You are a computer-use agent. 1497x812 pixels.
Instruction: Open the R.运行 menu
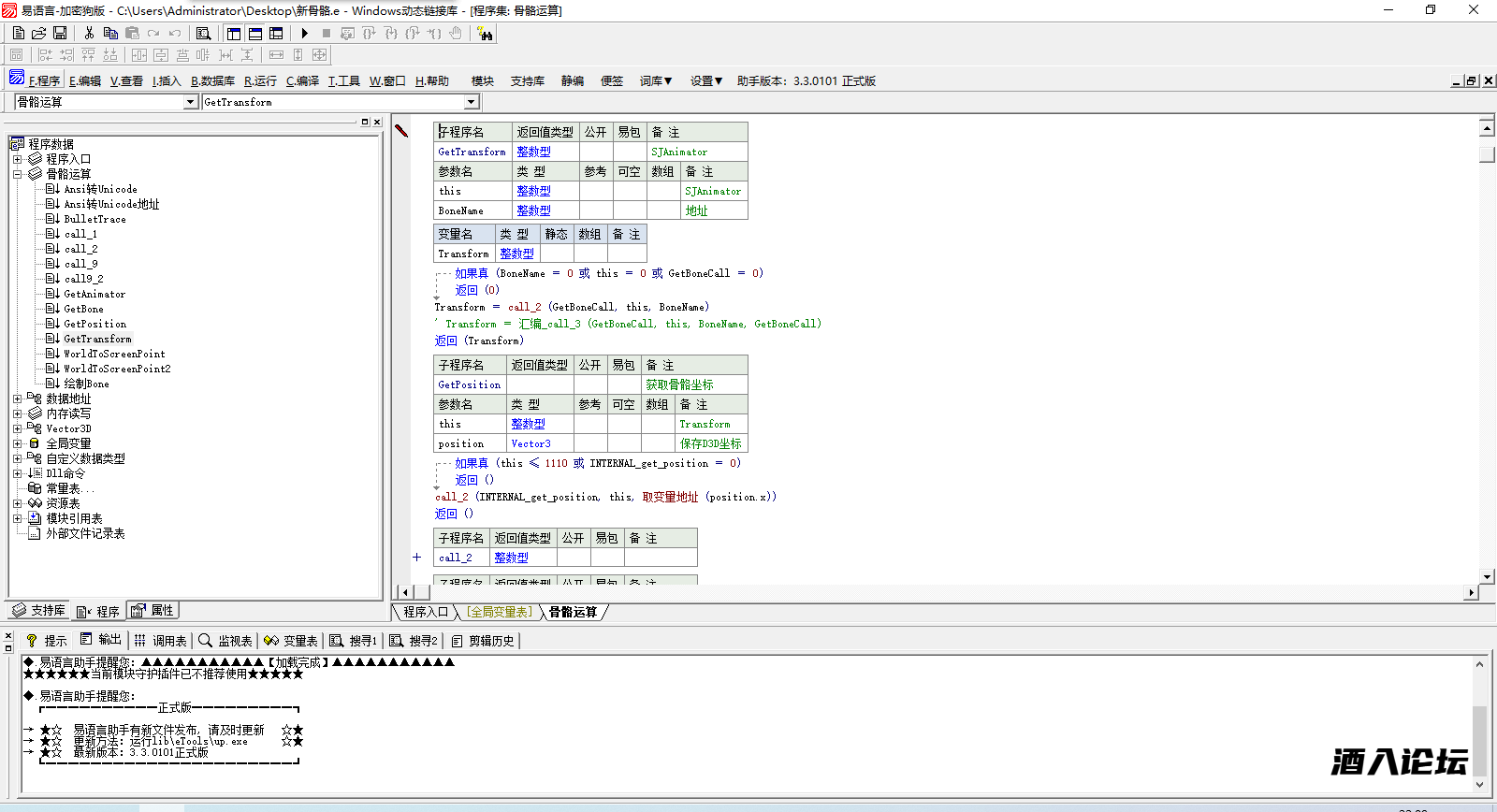[x=260, y=80]
